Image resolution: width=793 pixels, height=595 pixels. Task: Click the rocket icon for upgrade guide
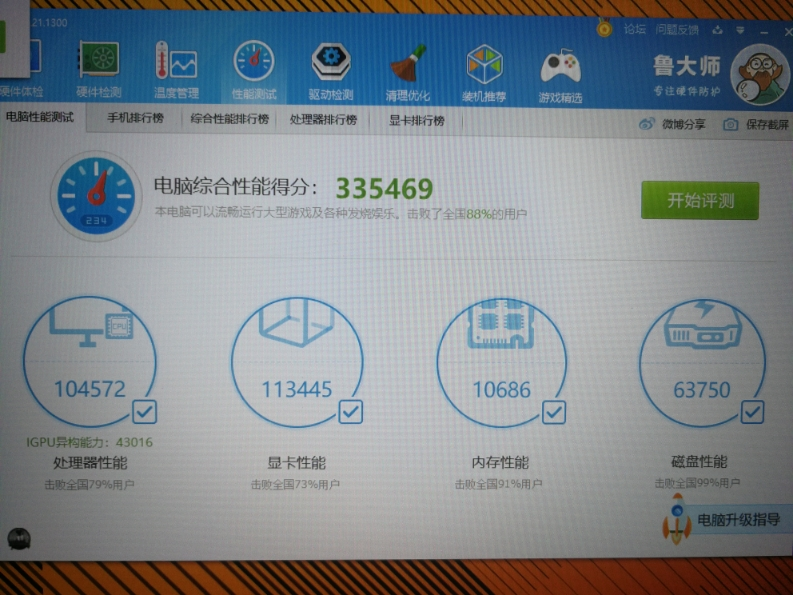pyautogui.click(x=677, y=518)
